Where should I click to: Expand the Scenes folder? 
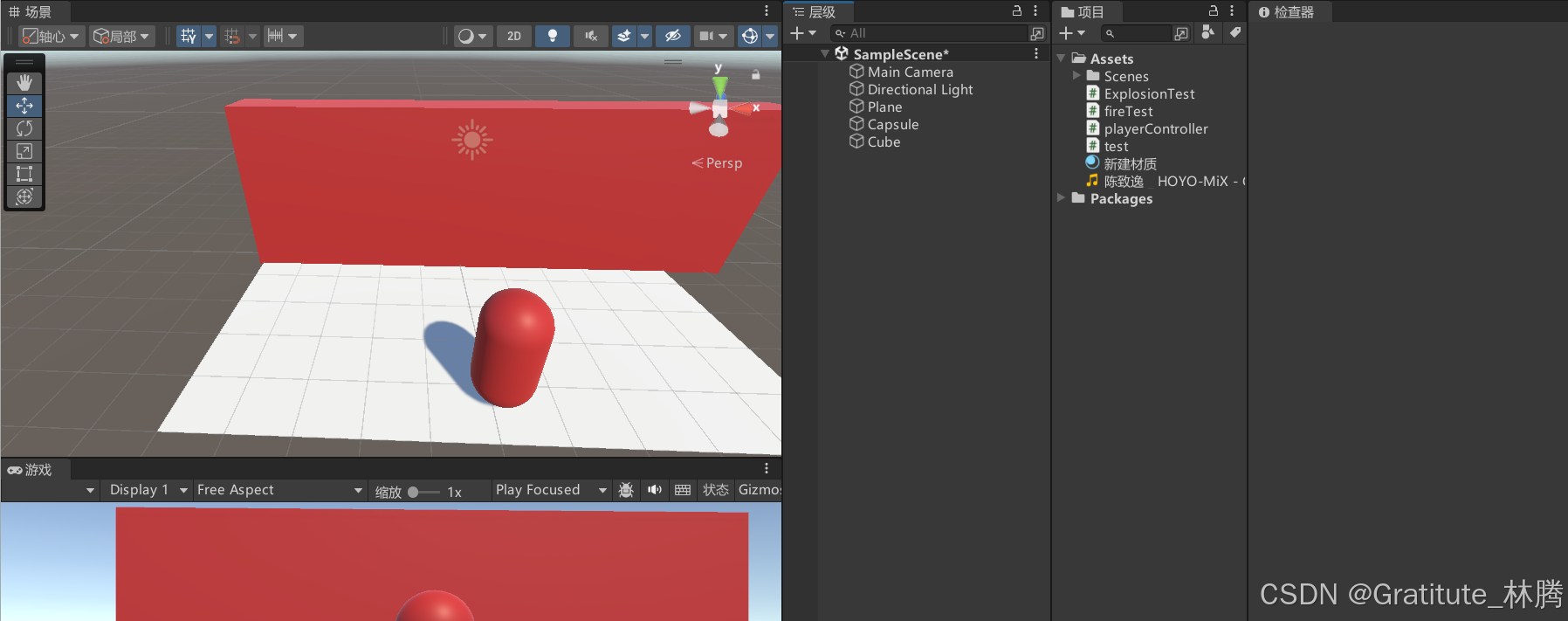tap(1076, 76)
